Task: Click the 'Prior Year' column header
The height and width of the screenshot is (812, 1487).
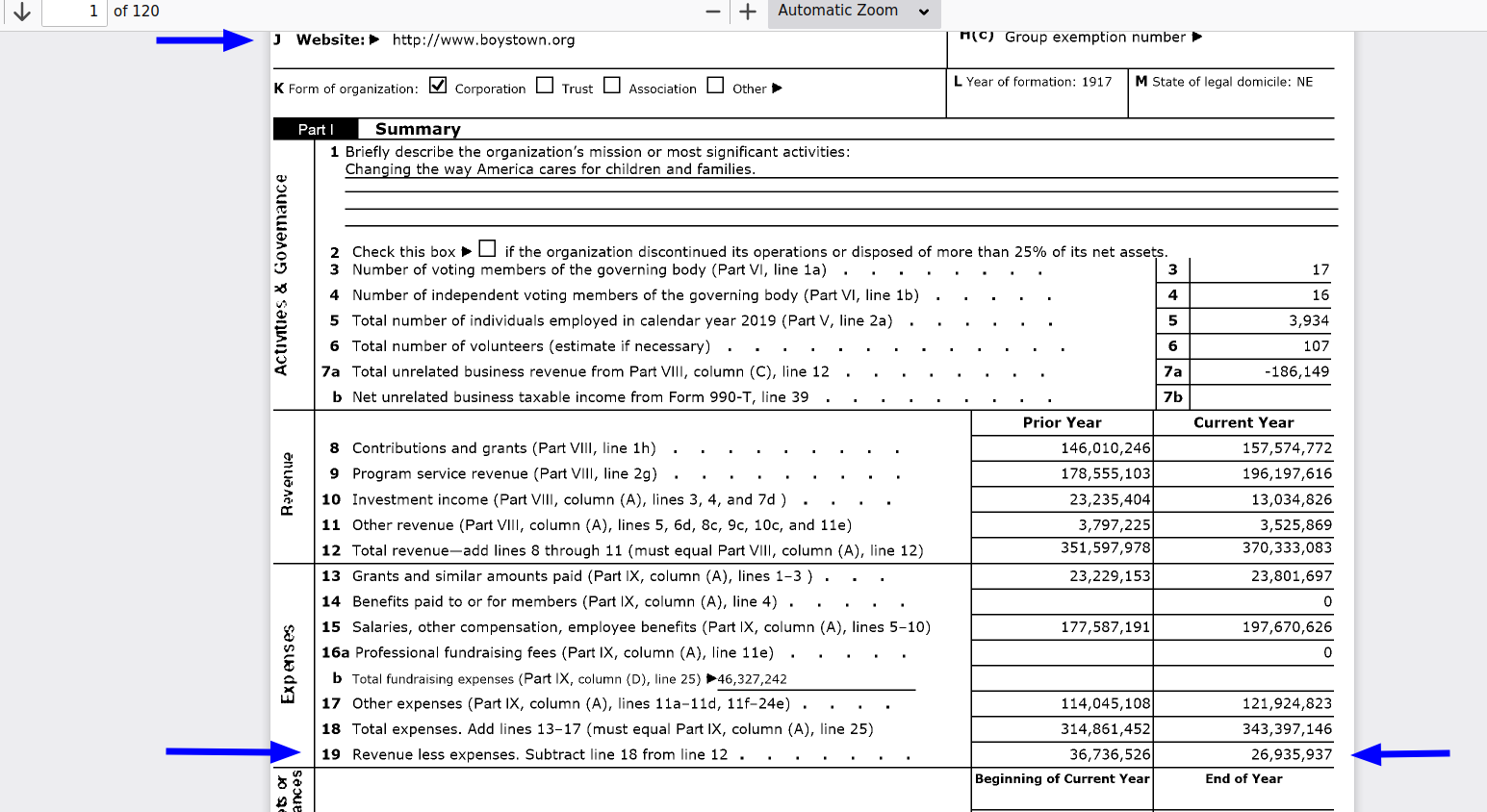Action: click(x=1062, y=422)
